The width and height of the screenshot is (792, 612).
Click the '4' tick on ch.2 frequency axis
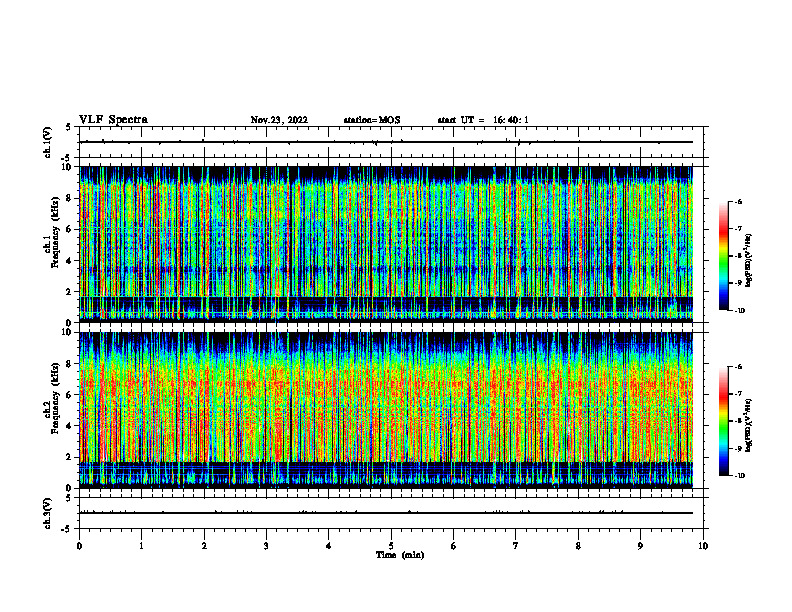point(70,426)
